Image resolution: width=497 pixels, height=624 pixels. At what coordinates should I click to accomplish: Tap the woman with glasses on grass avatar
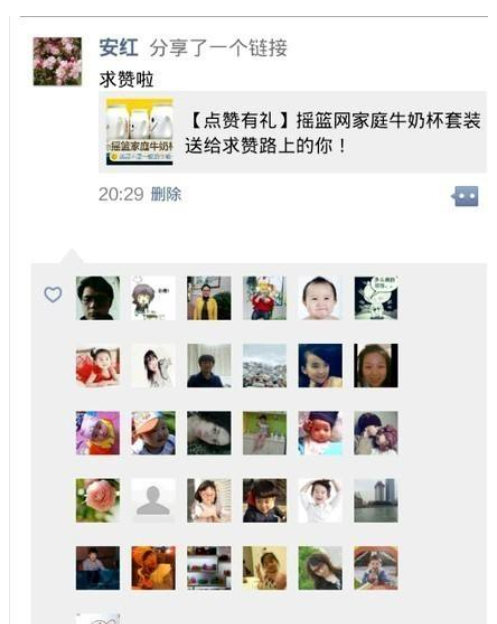pos(320,568)
